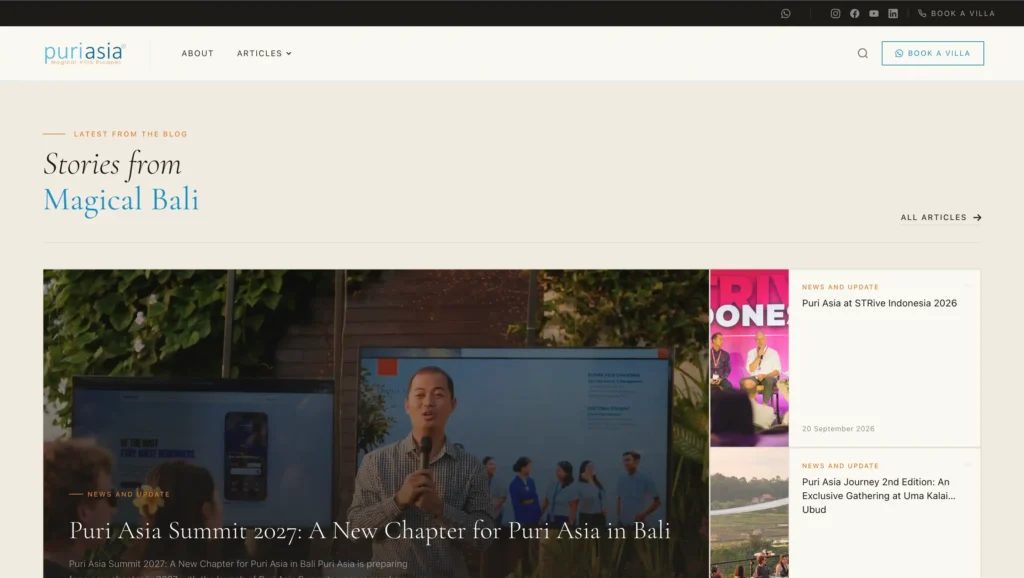Click News and Update tag above STRive article

click(840, 287)
